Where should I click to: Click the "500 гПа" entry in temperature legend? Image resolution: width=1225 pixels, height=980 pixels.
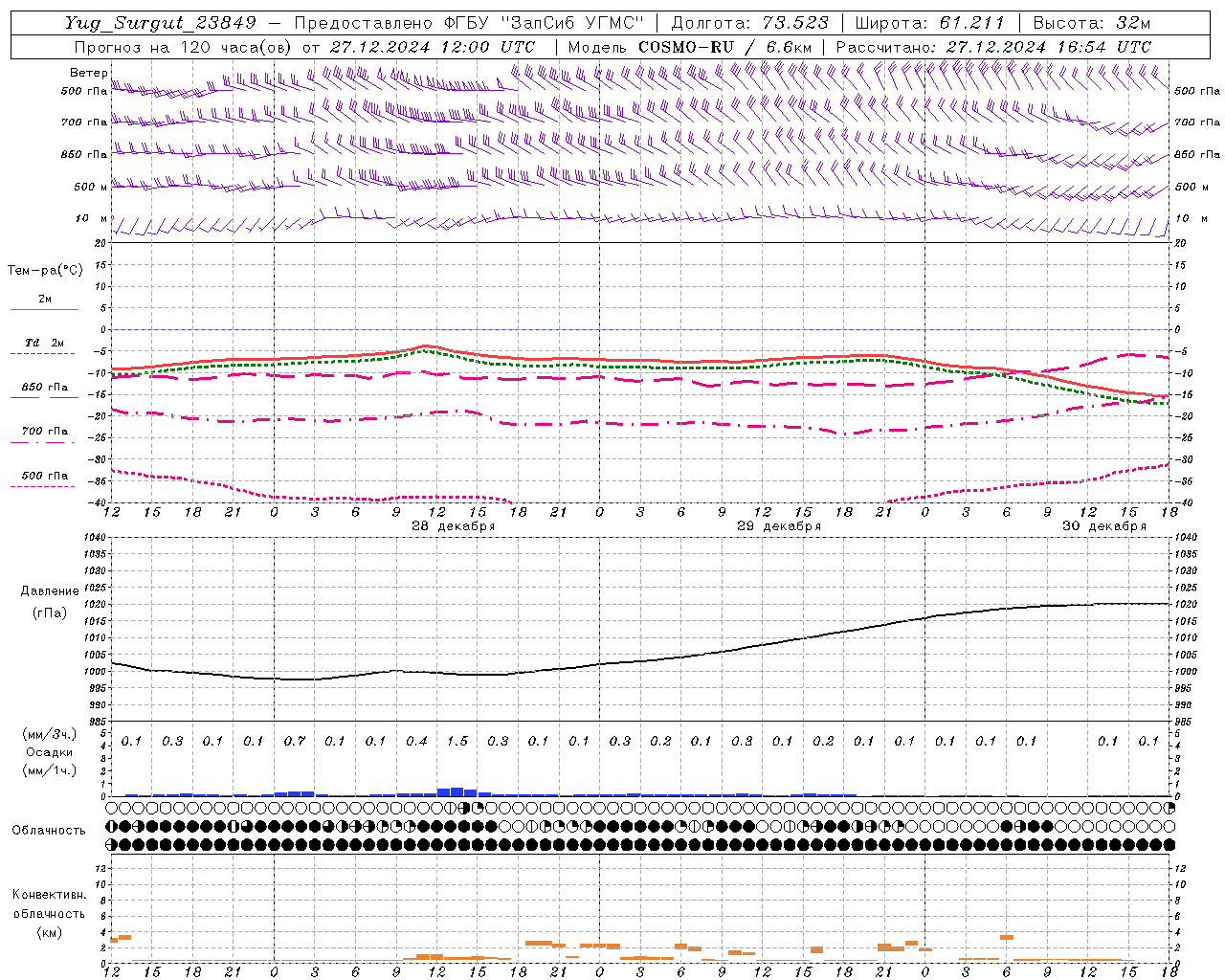[44, 476]
